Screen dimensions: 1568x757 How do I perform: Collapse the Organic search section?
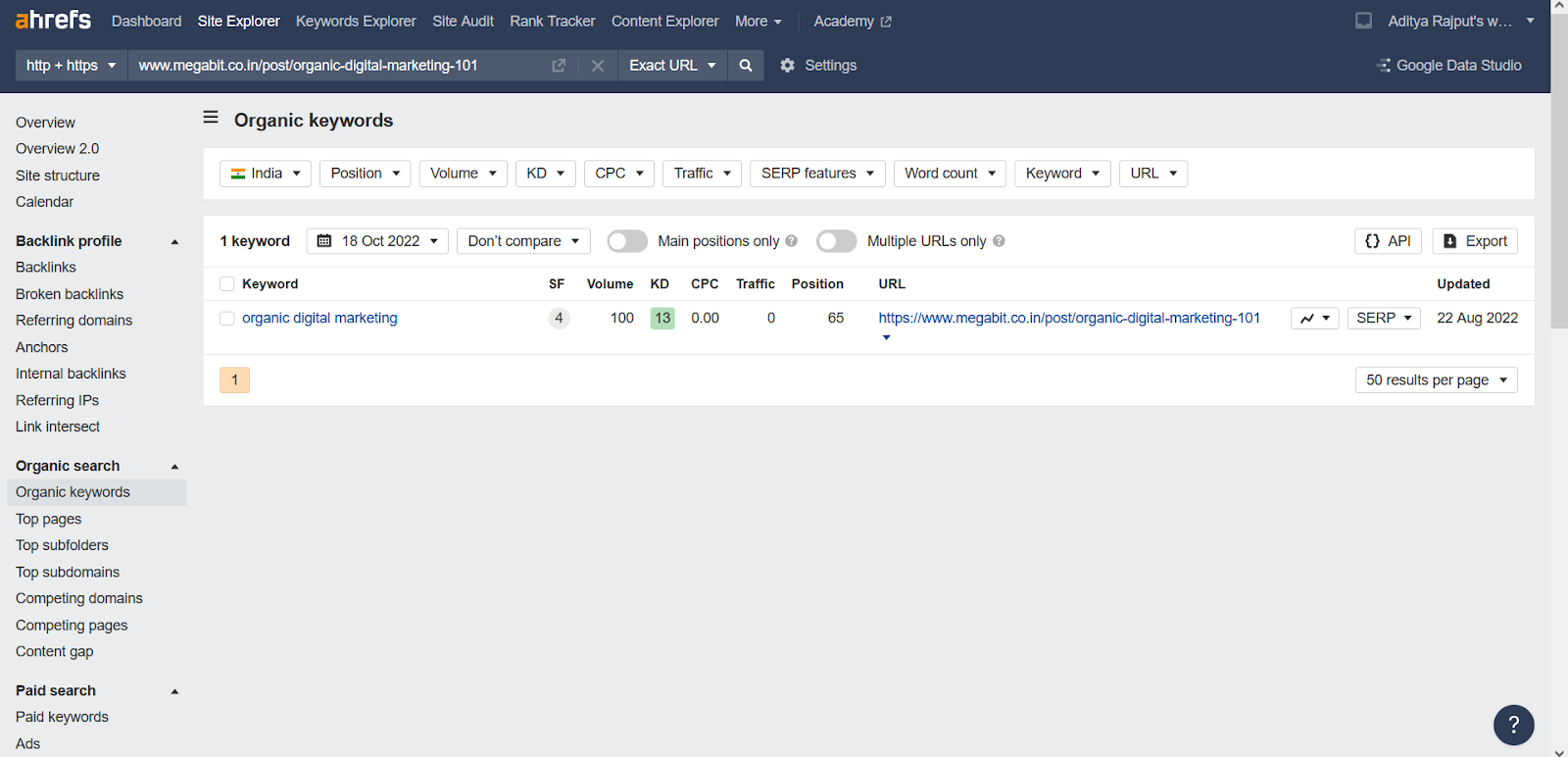(x=175, y=467)
